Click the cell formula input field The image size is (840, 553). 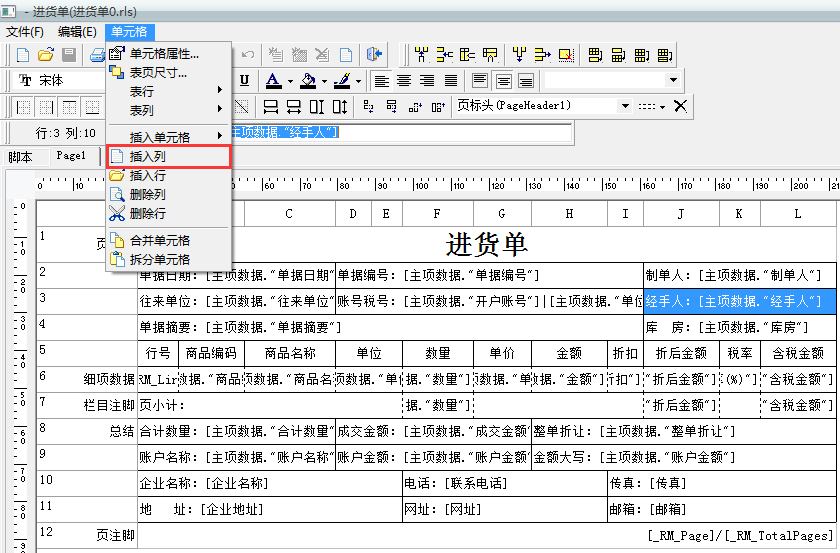pyautogui.click(x=402, y=132)
